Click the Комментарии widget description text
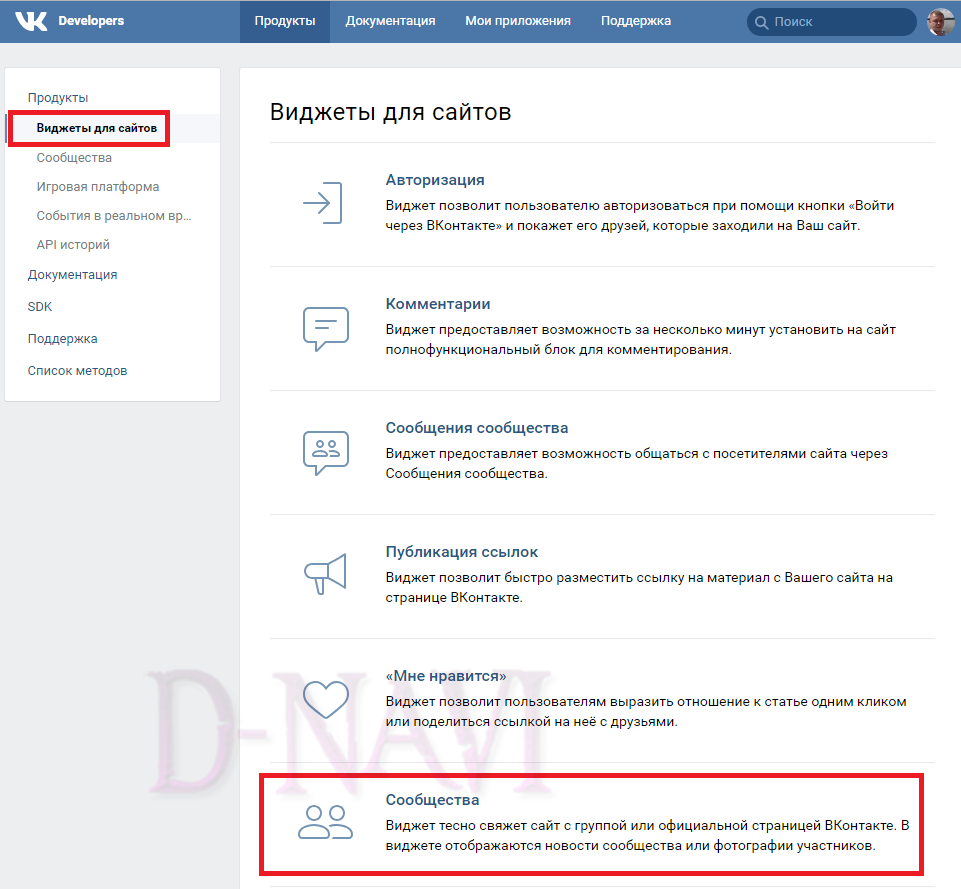The image size is (961, 889). pyautogui.click(x=640, y=339)
